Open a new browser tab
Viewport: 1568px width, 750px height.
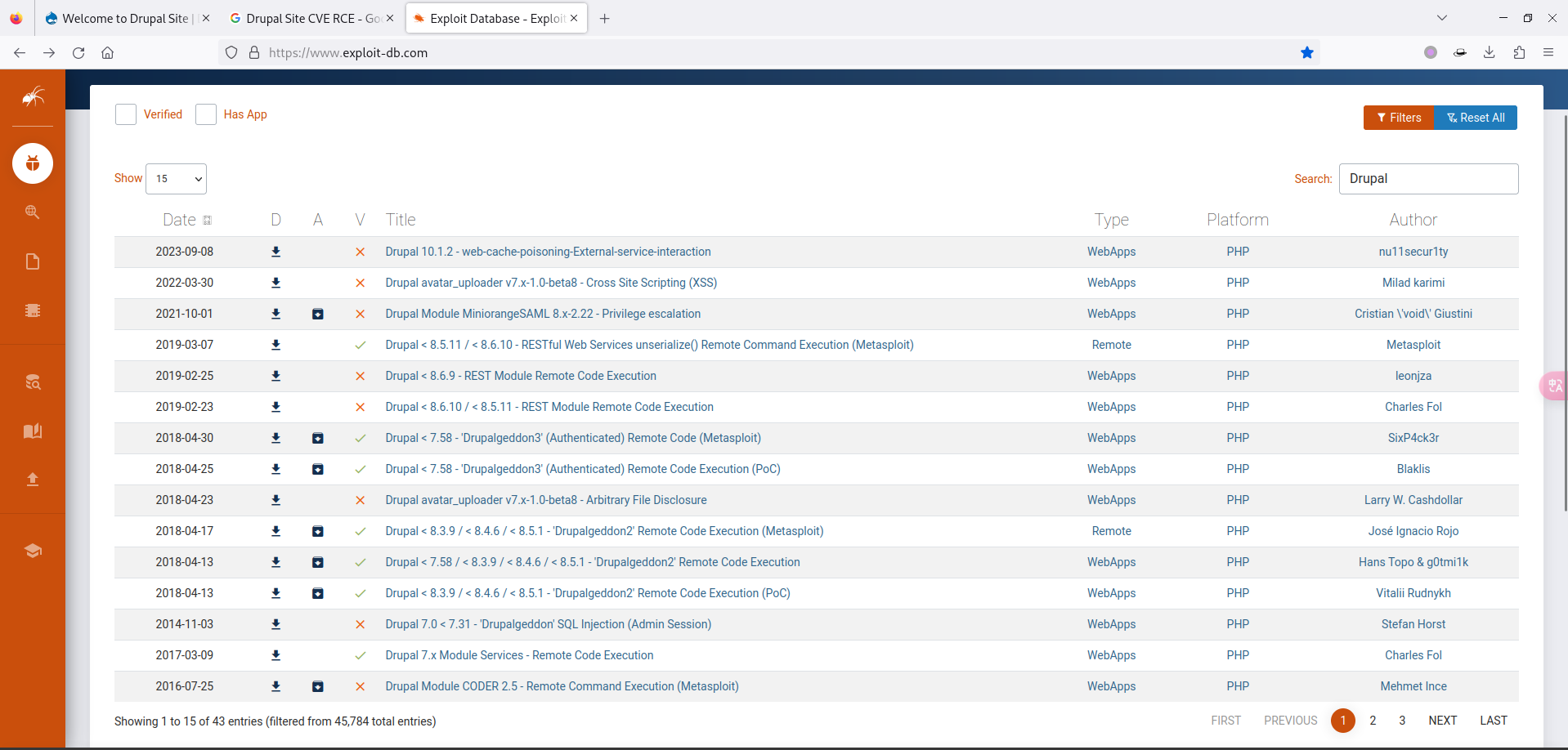pyautogui.click(x=605, y=18)
